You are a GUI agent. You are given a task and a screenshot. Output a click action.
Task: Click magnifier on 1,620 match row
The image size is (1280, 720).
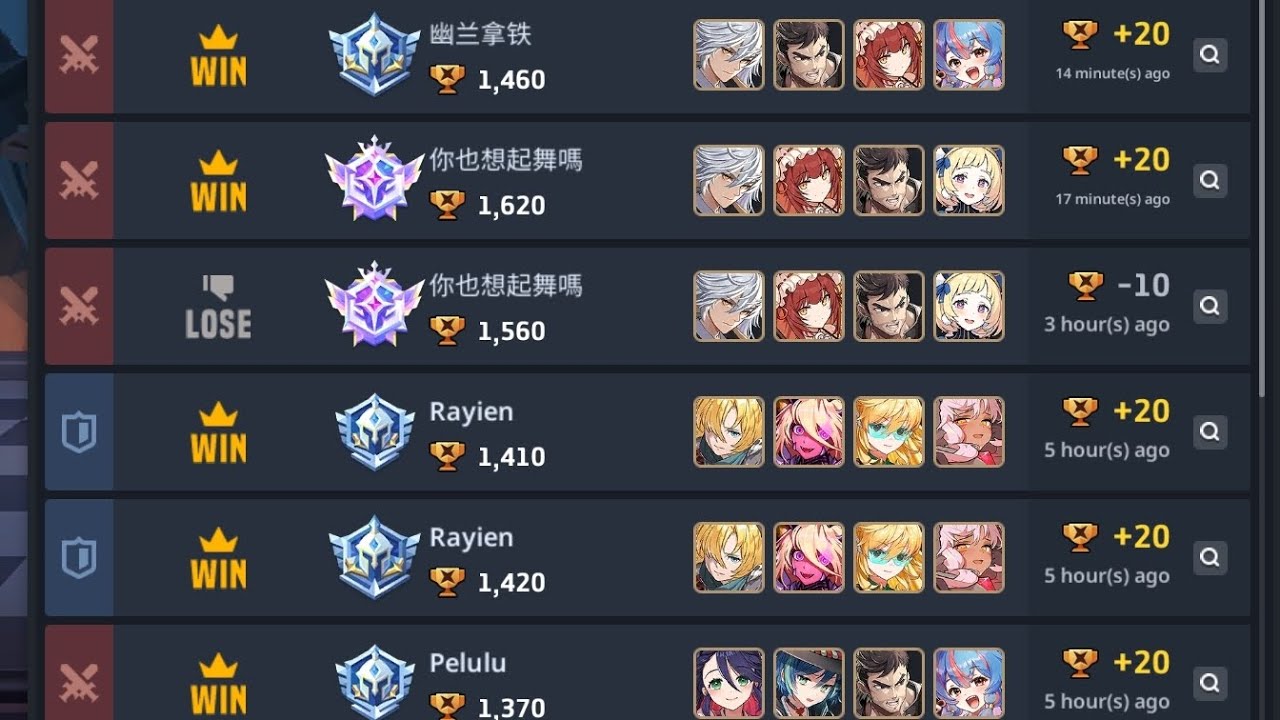click(x=1210, y=180)
